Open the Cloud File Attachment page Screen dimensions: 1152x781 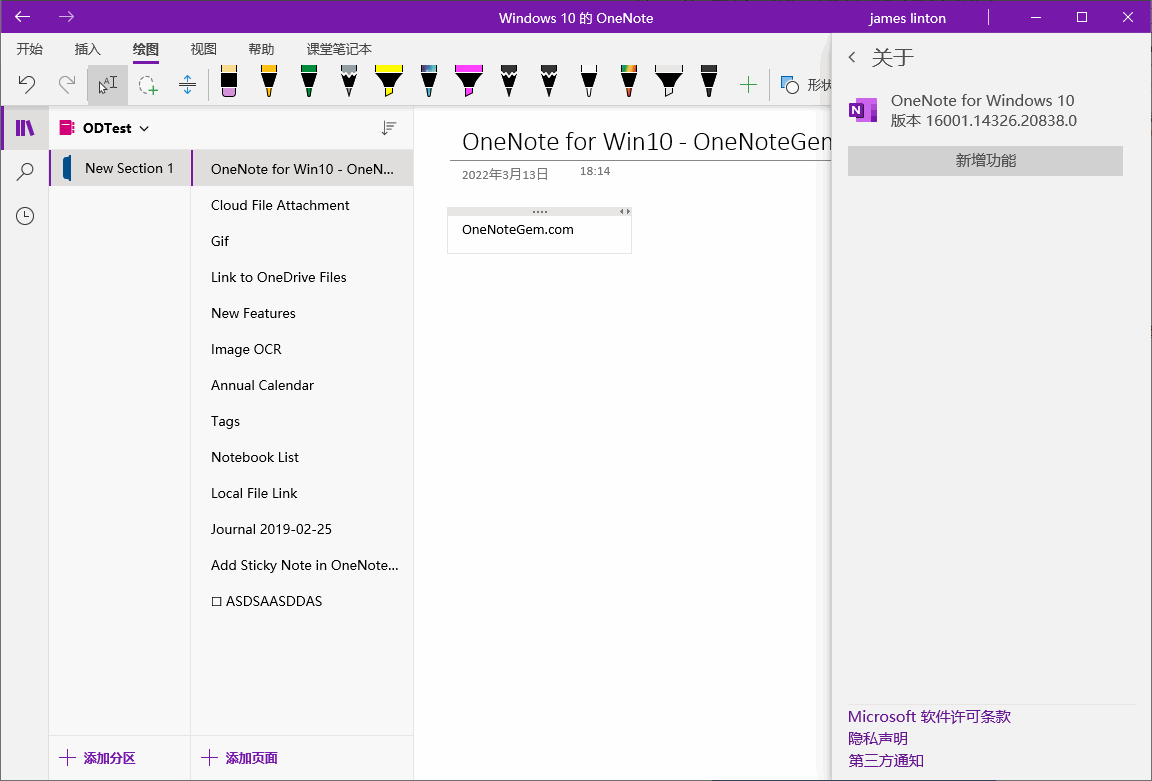click(302, 205)
